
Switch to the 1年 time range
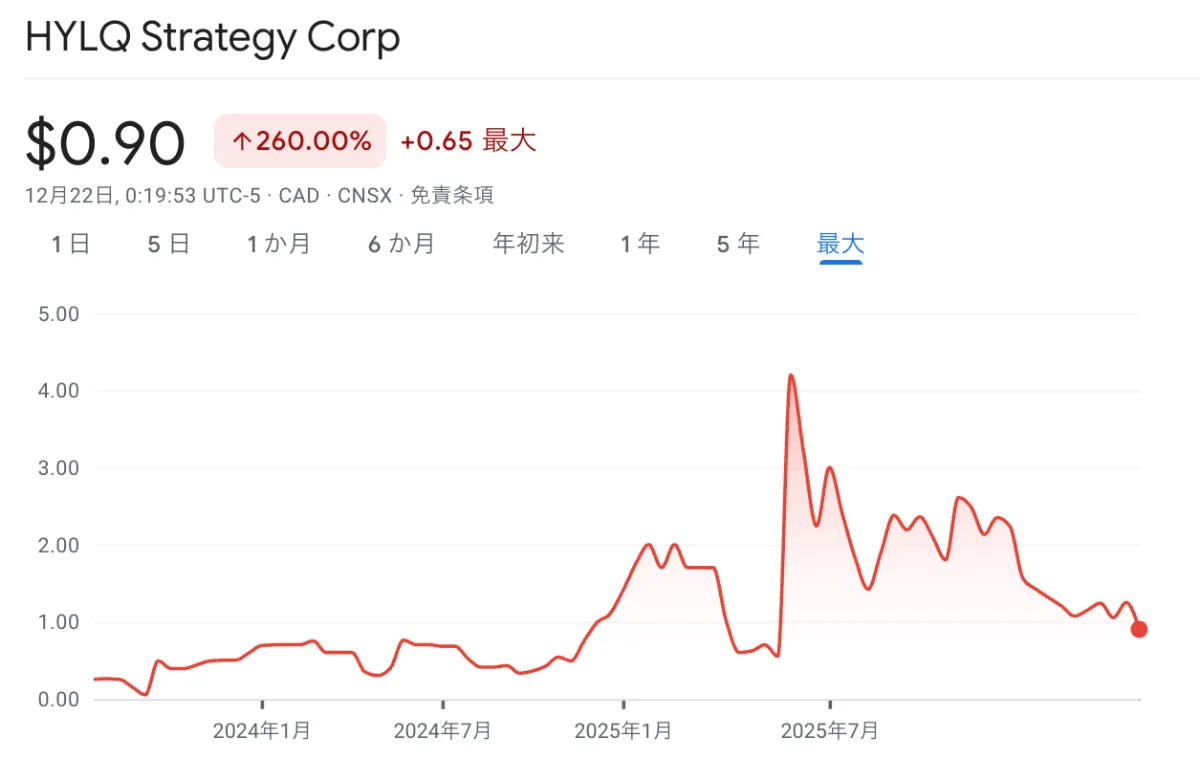pos(640,243)
